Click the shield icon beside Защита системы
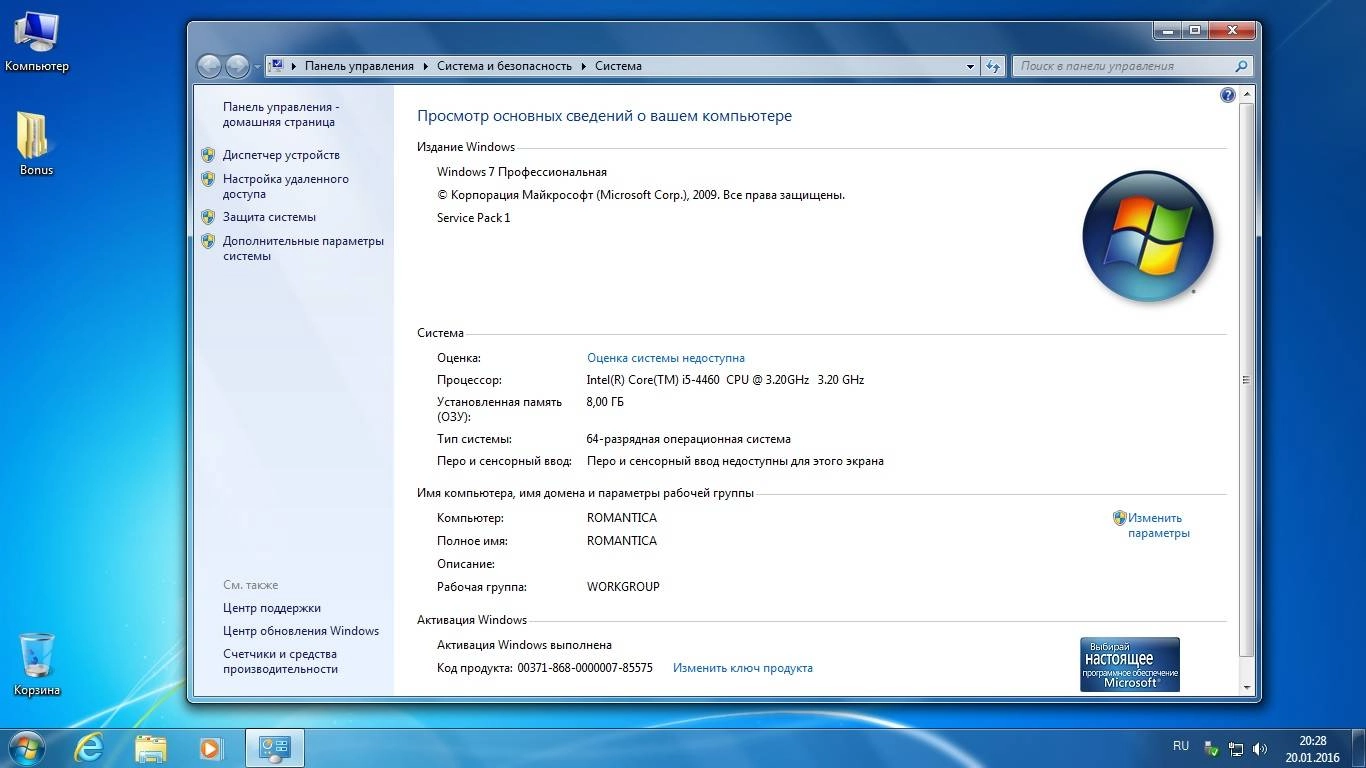This screenshot has width=1366, height=768. [x=208, y=217]
